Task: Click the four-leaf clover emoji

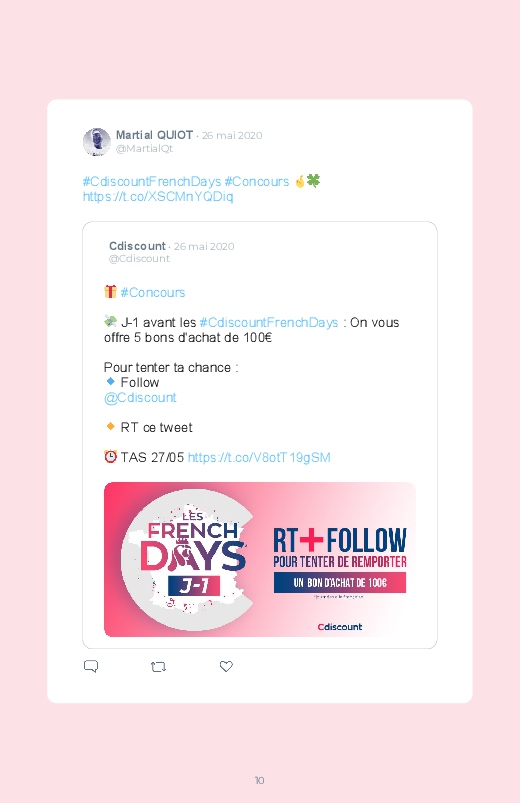Action: point(314,180)
